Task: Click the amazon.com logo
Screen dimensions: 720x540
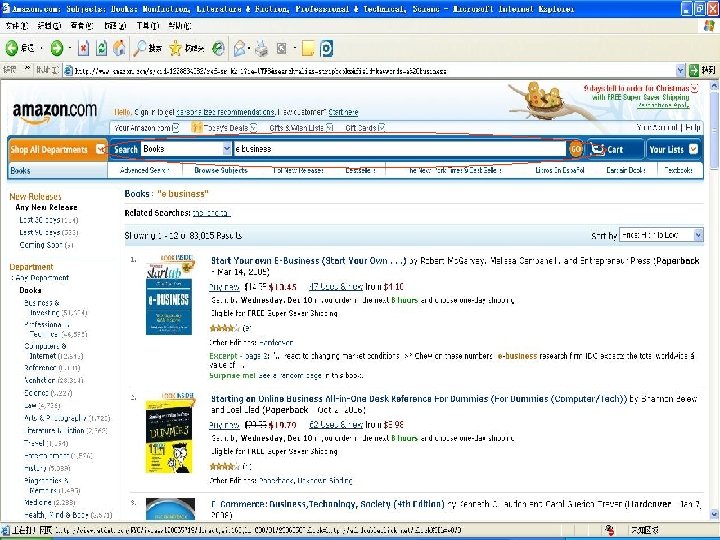Action: pyautogui.click(x=55, y=112)
